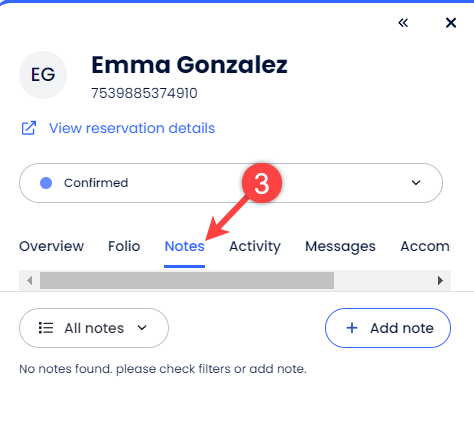The image size is (474, 422).
Task: Expand the Confirmed status dropdown
Action: tap(231, 183)
